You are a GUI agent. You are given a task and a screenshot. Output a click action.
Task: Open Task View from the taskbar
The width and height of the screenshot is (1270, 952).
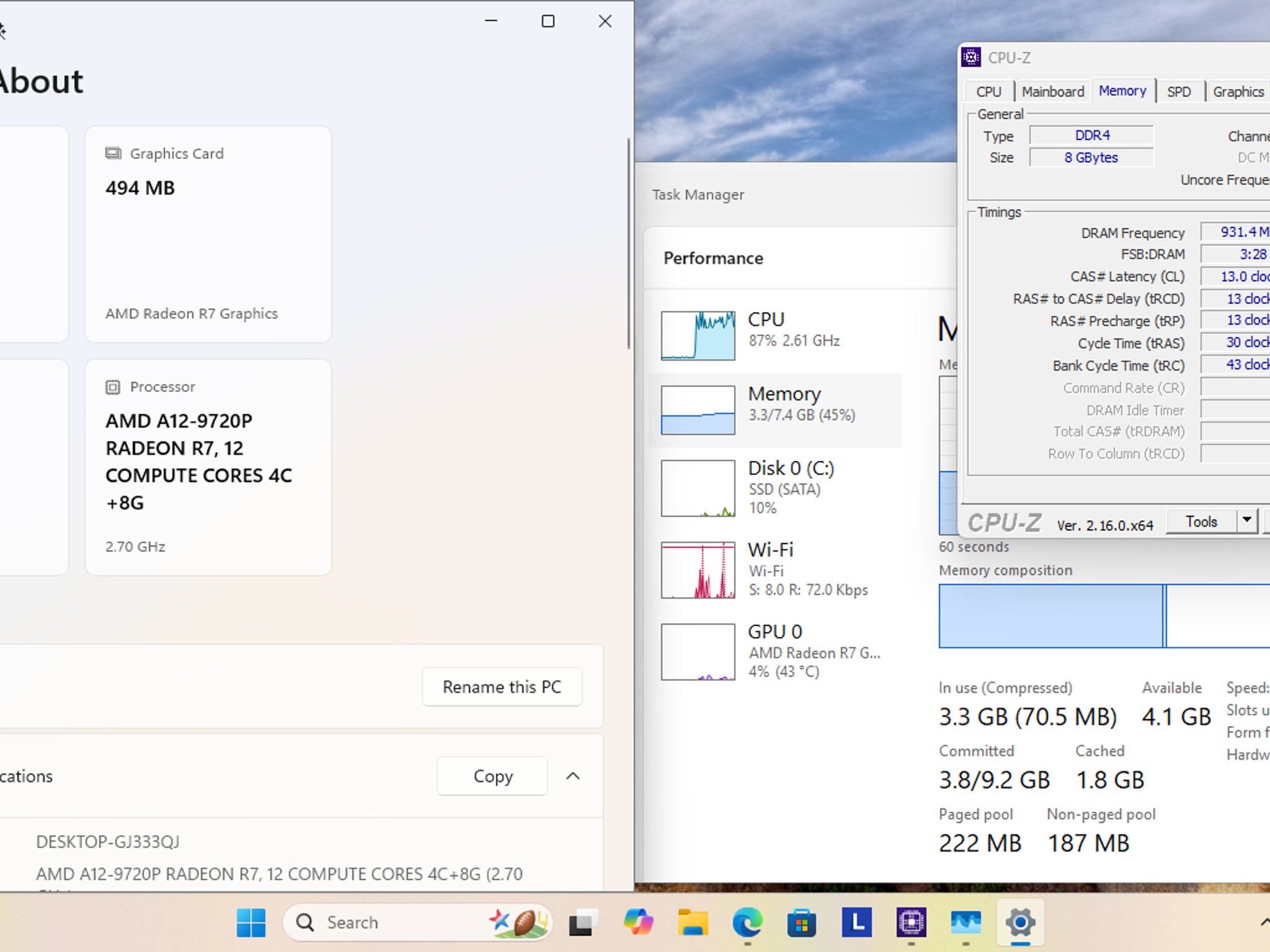pyautogui.click(x=583, y=923)
